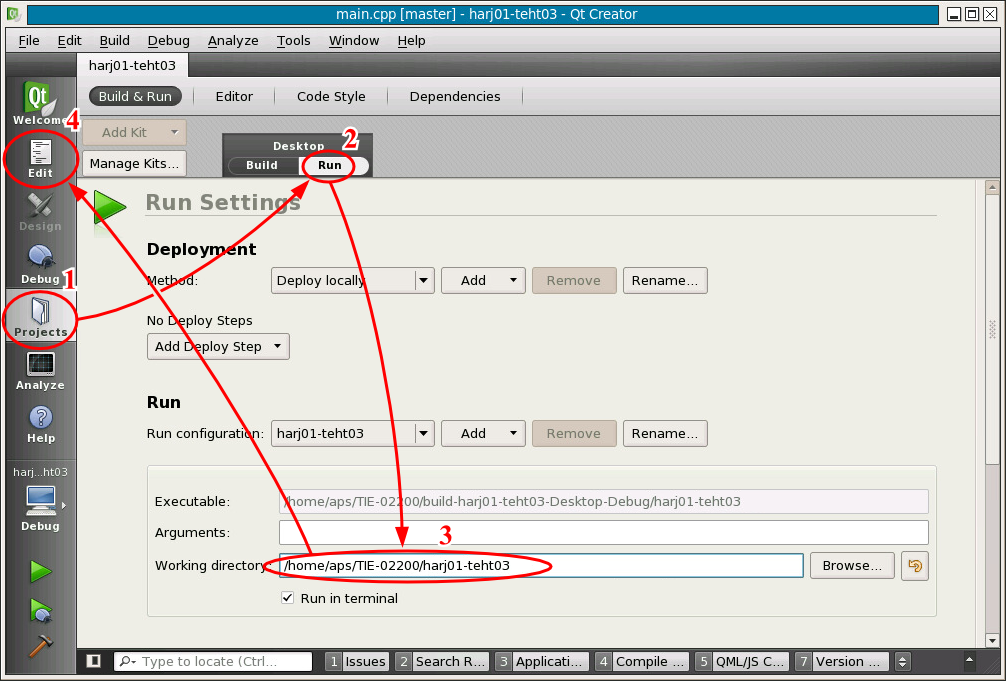
Task: Click Browse for working directory
Action: (852, 566)
